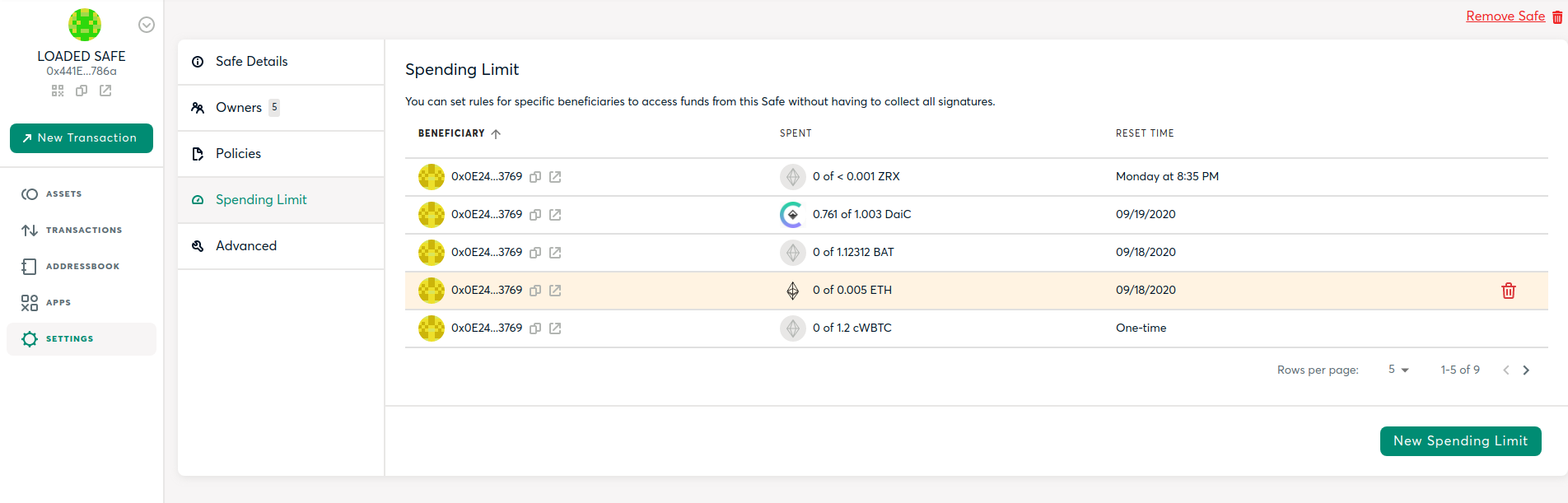Open rows per page dropdown

1398,370
